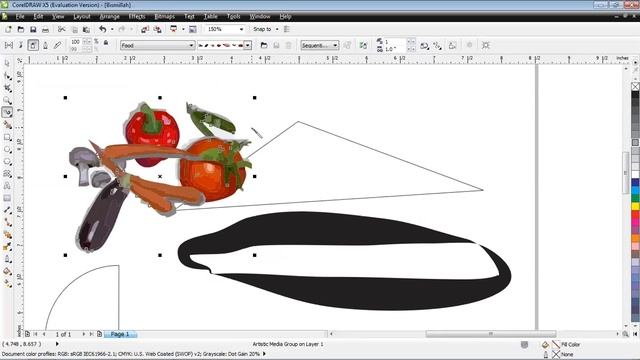Open the Arrange menu
Viewport: 640px width, 360px height.
tap(109, 16)
